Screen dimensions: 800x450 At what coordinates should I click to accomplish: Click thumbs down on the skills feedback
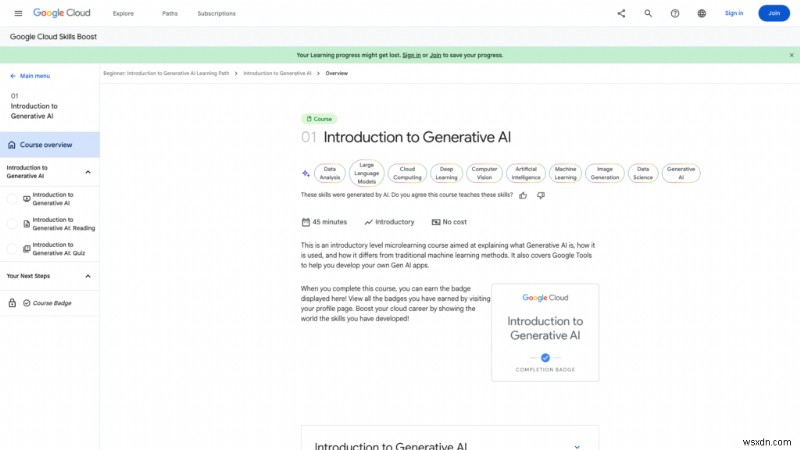pos(541,195)
